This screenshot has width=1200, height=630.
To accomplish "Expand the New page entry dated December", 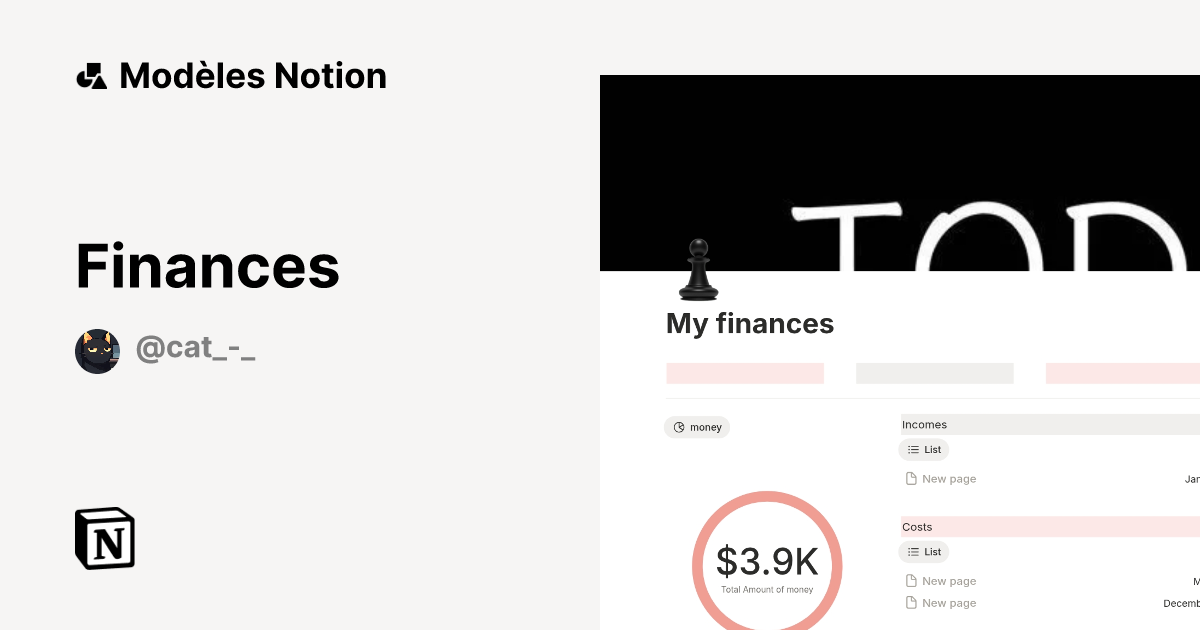I will (x=948, y=602).
